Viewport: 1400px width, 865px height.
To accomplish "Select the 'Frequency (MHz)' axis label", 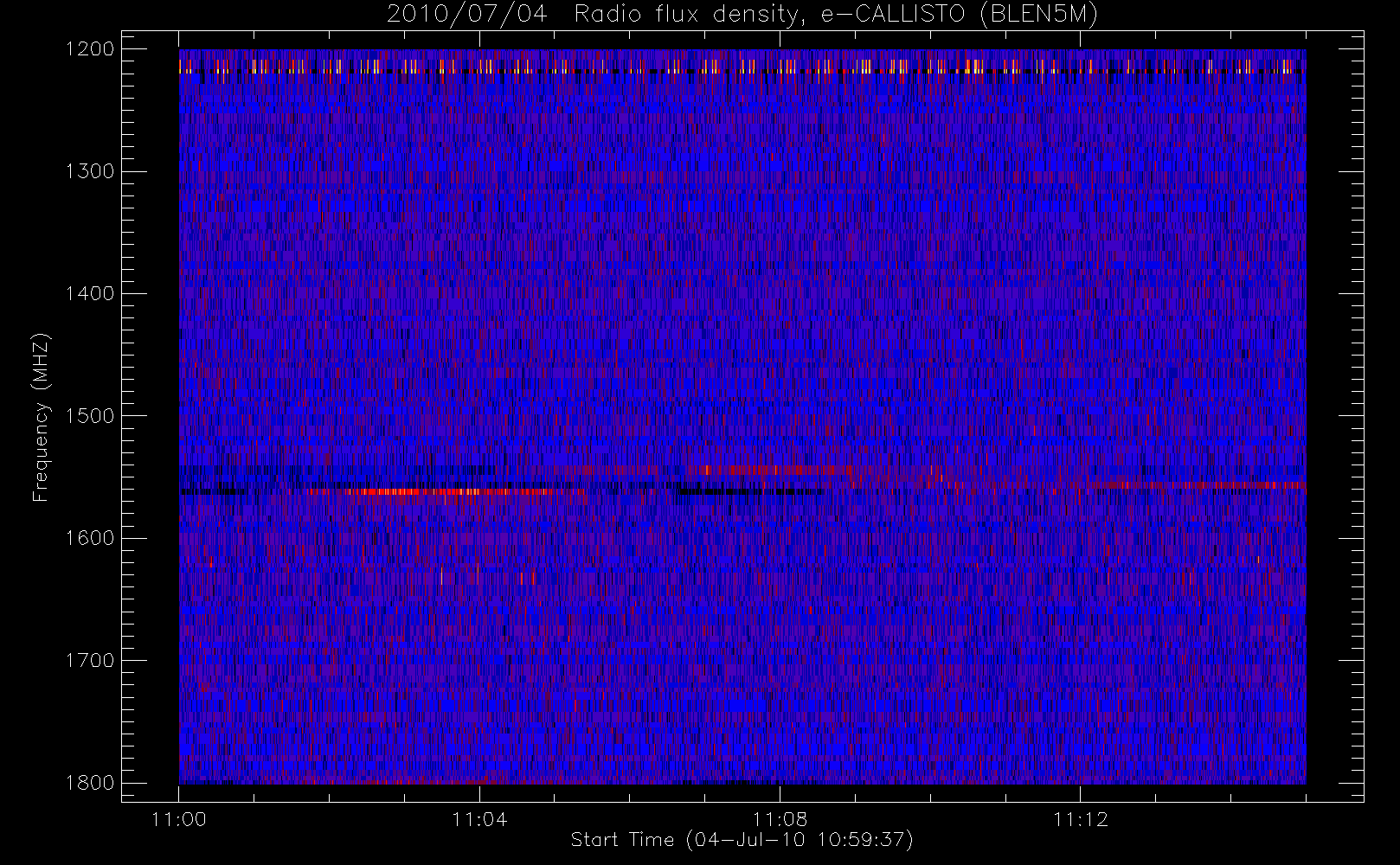I will tap(40, 418).
